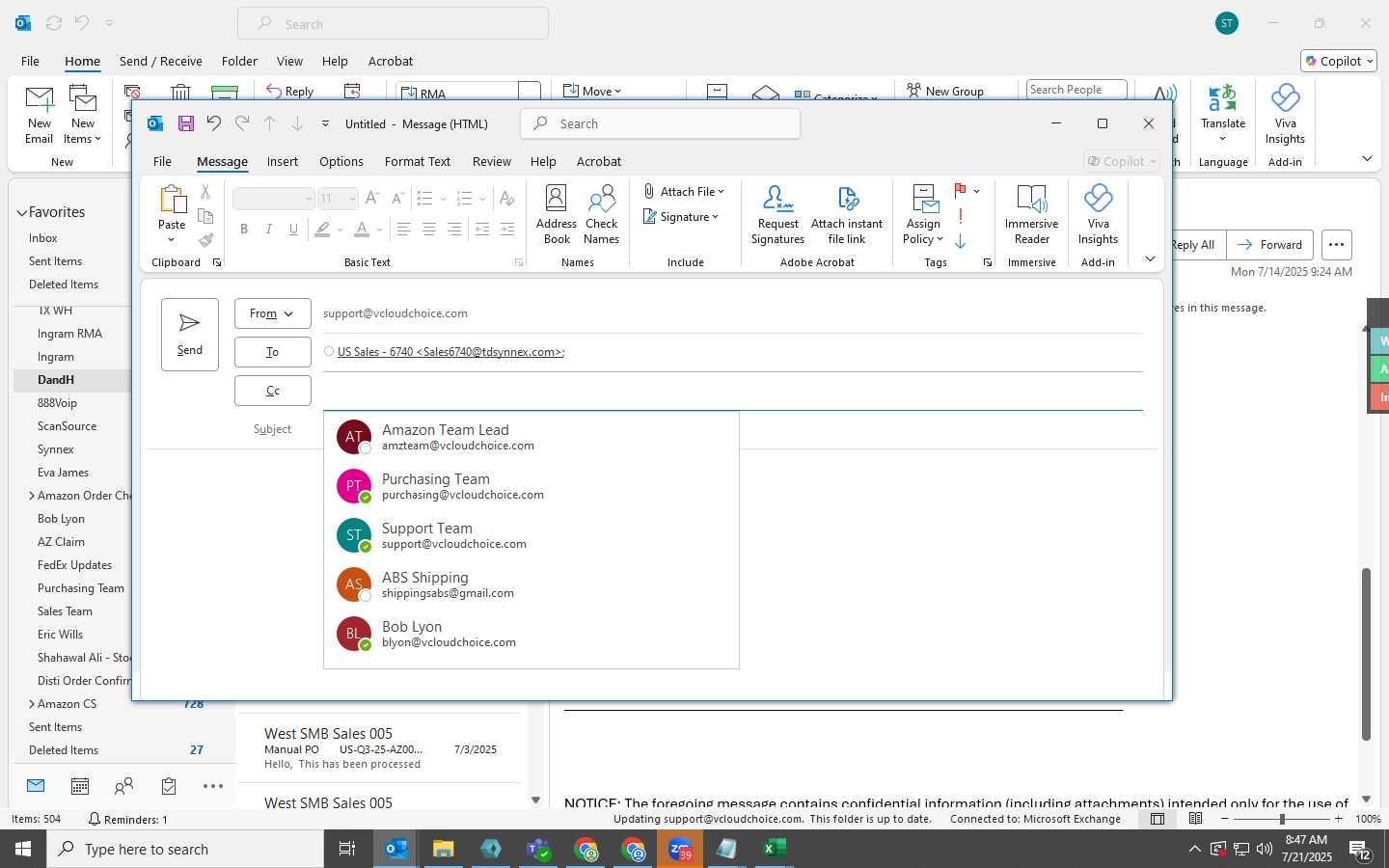
Task: Open Viva Insights in the message ribbon
Action: [x=1098, y=214]
